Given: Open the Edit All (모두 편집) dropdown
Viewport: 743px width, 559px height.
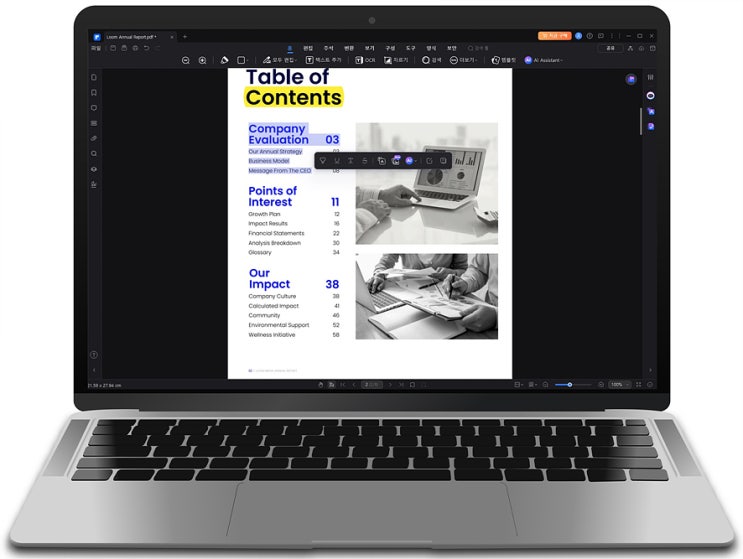Looking at the screenshot, I should click(280, 60).
